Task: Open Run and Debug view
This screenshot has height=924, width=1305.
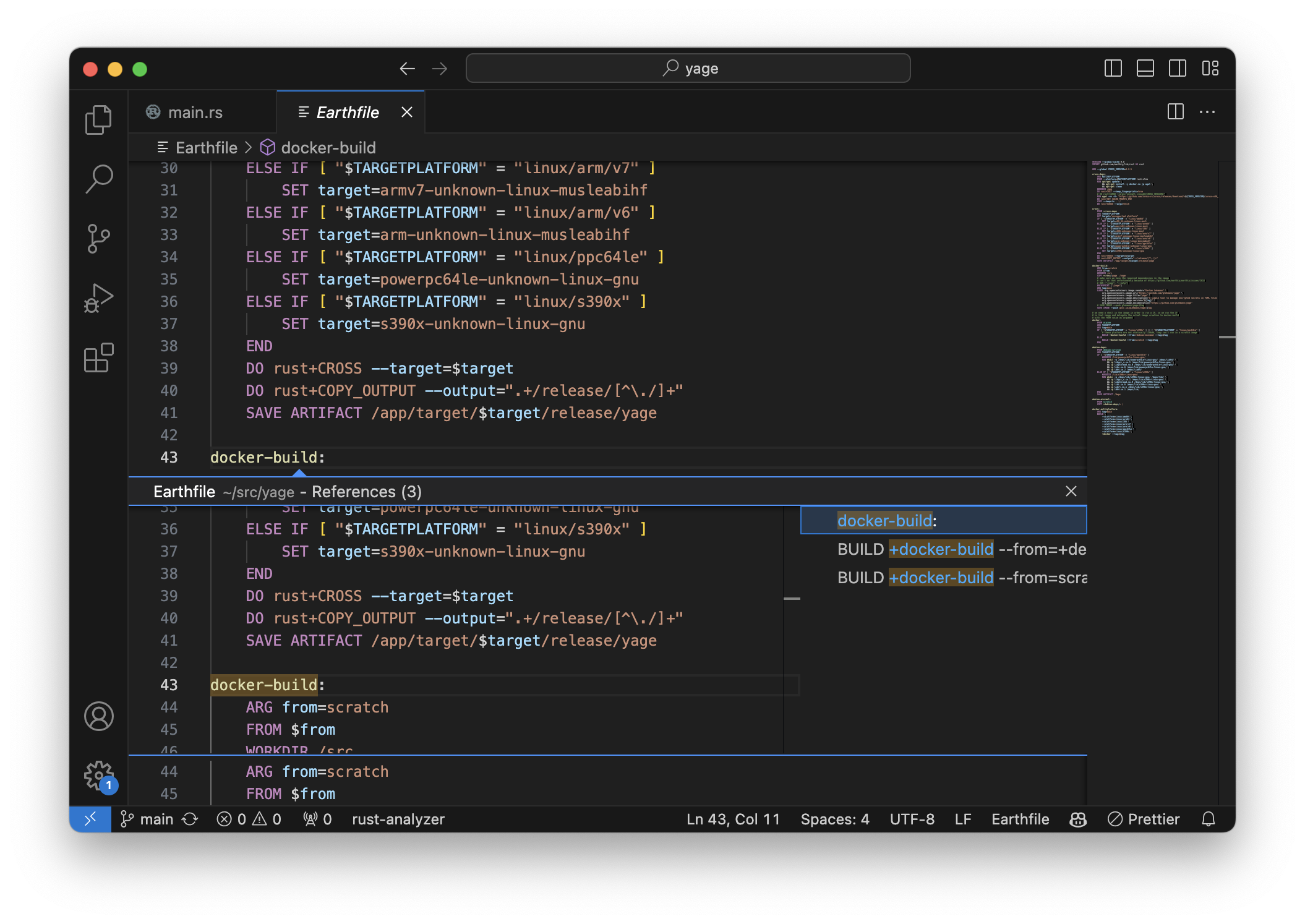Action: click(98, 298)
